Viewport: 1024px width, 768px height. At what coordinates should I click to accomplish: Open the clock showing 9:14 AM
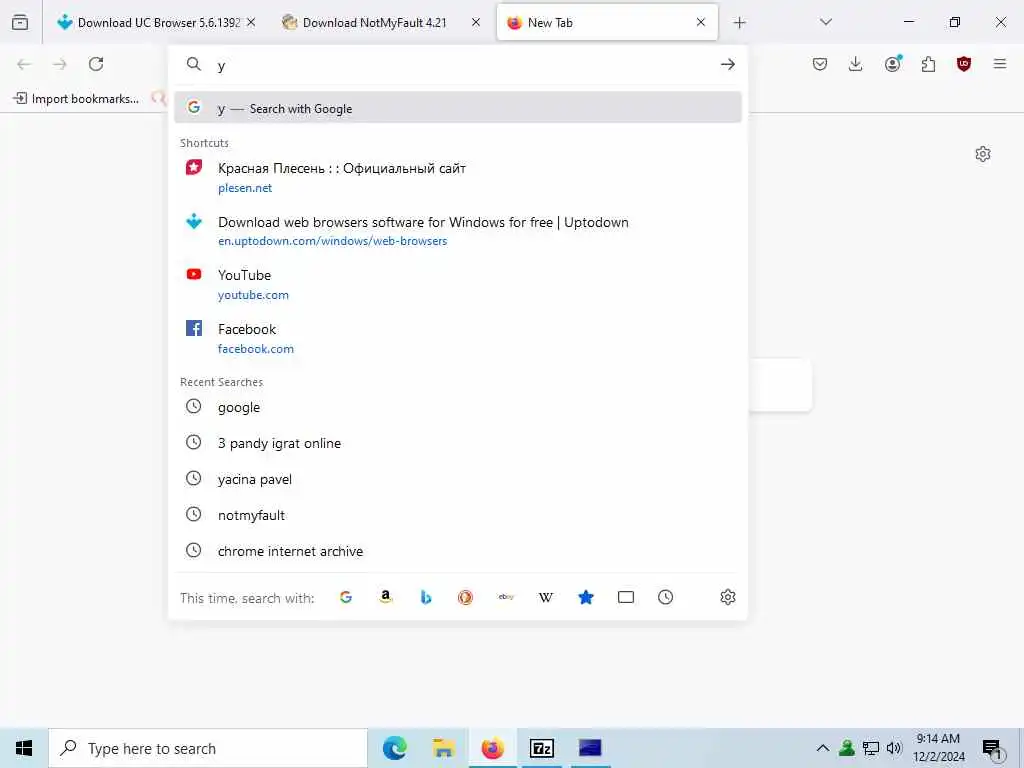coord(938,748)
